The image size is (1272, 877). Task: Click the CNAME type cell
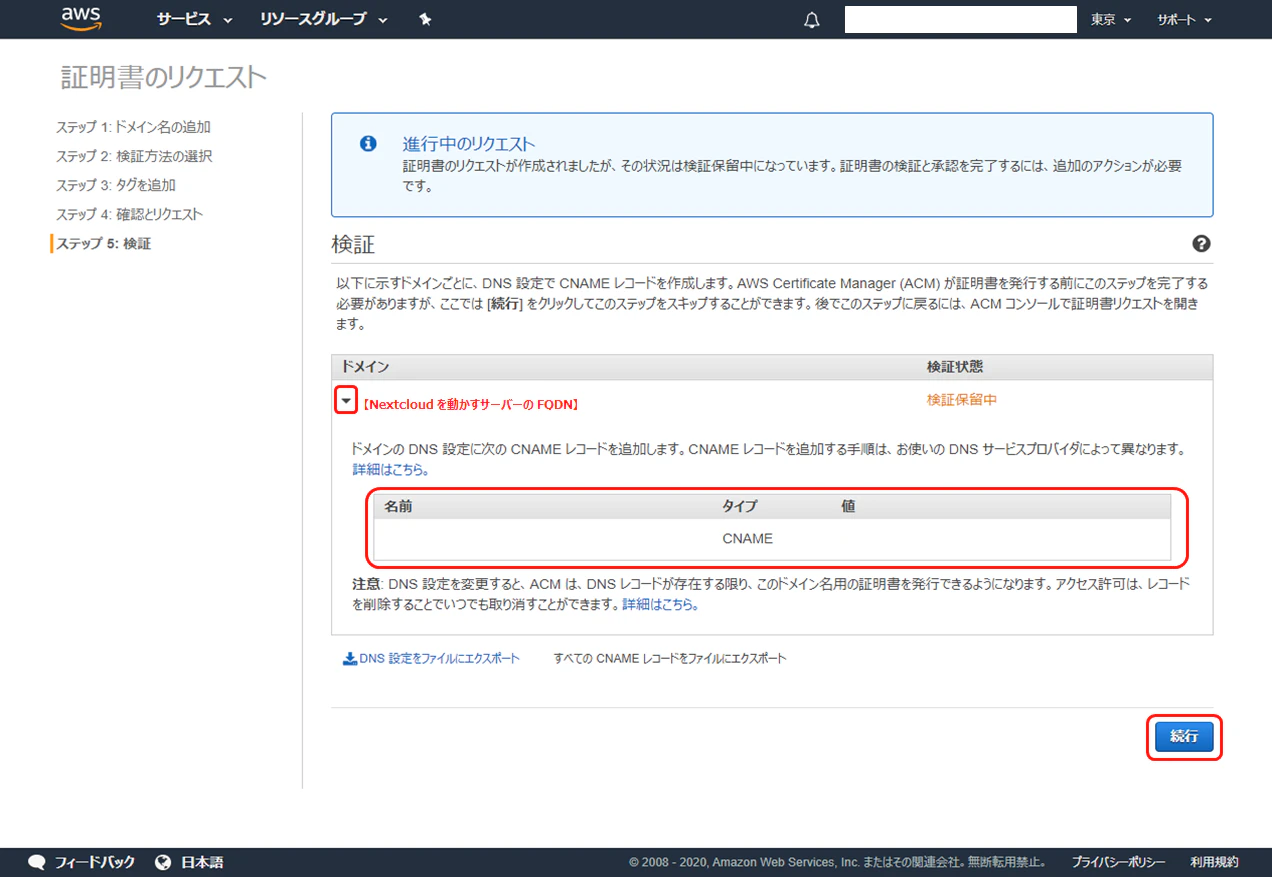point(747,538)
